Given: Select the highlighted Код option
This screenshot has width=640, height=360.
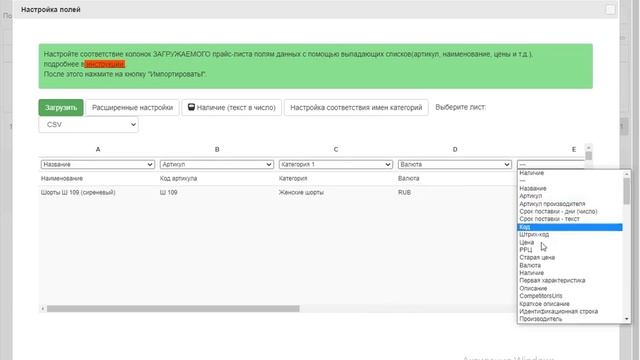Looking at the screenshot, I should coord(570,227).
